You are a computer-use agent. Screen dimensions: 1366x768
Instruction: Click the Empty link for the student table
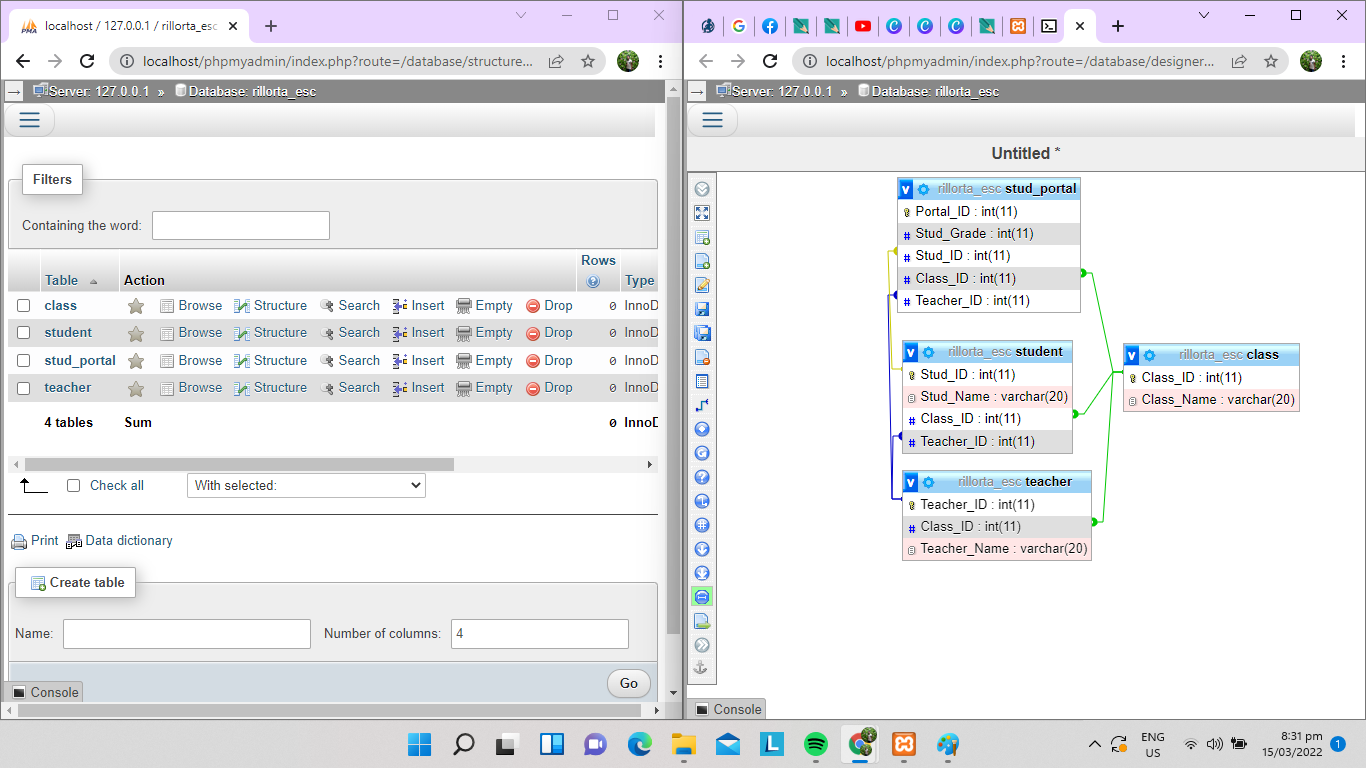(x=484, y=333)
